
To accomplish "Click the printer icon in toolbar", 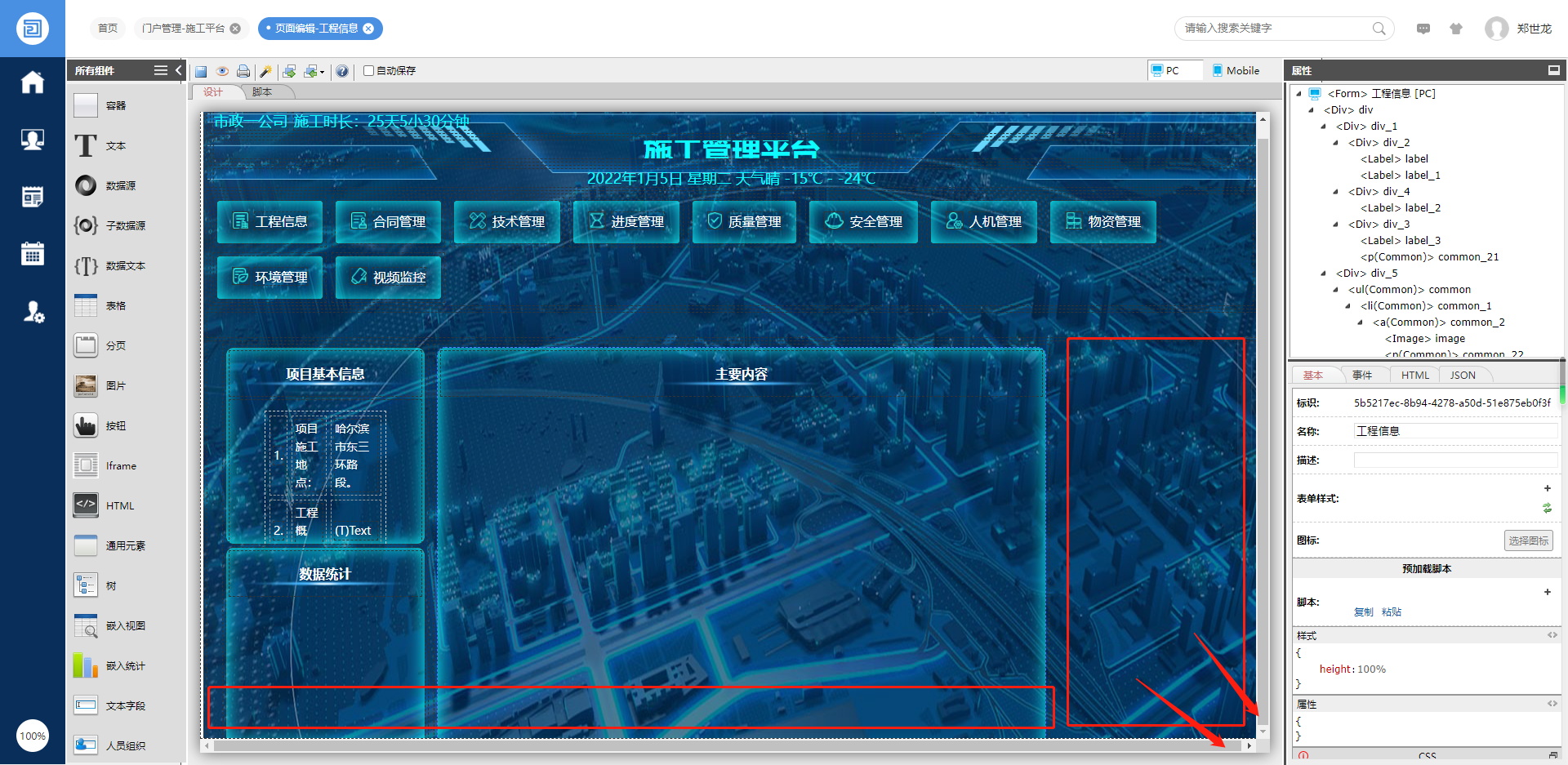I will 243,72.
